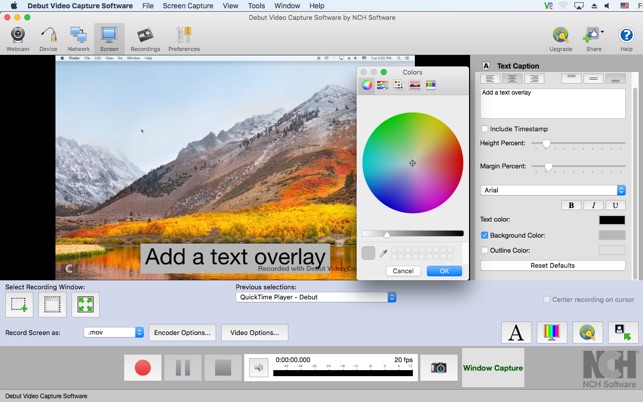Confirm color with OK button
This screenshot has width=643, height=402.
[444, 271]
